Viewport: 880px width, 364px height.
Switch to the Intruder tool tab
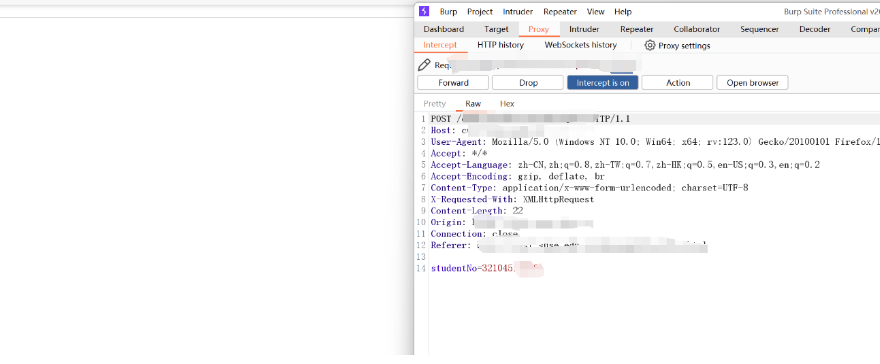(x=584, y=29)
